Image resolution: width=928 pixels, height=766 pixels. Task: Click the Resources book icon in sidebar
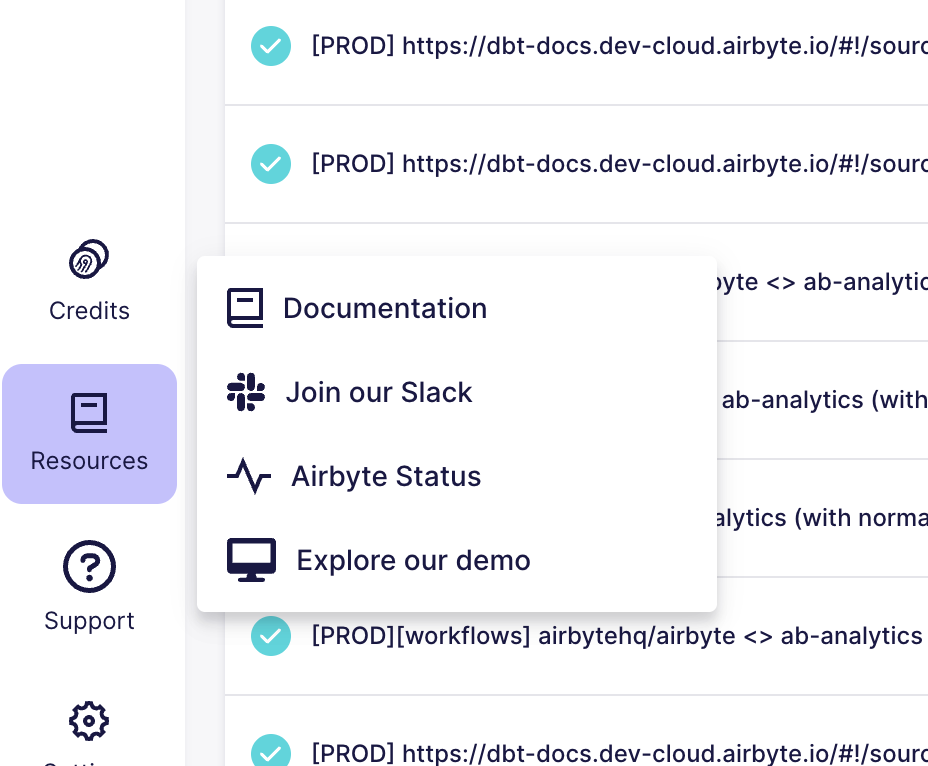[89, 413]
